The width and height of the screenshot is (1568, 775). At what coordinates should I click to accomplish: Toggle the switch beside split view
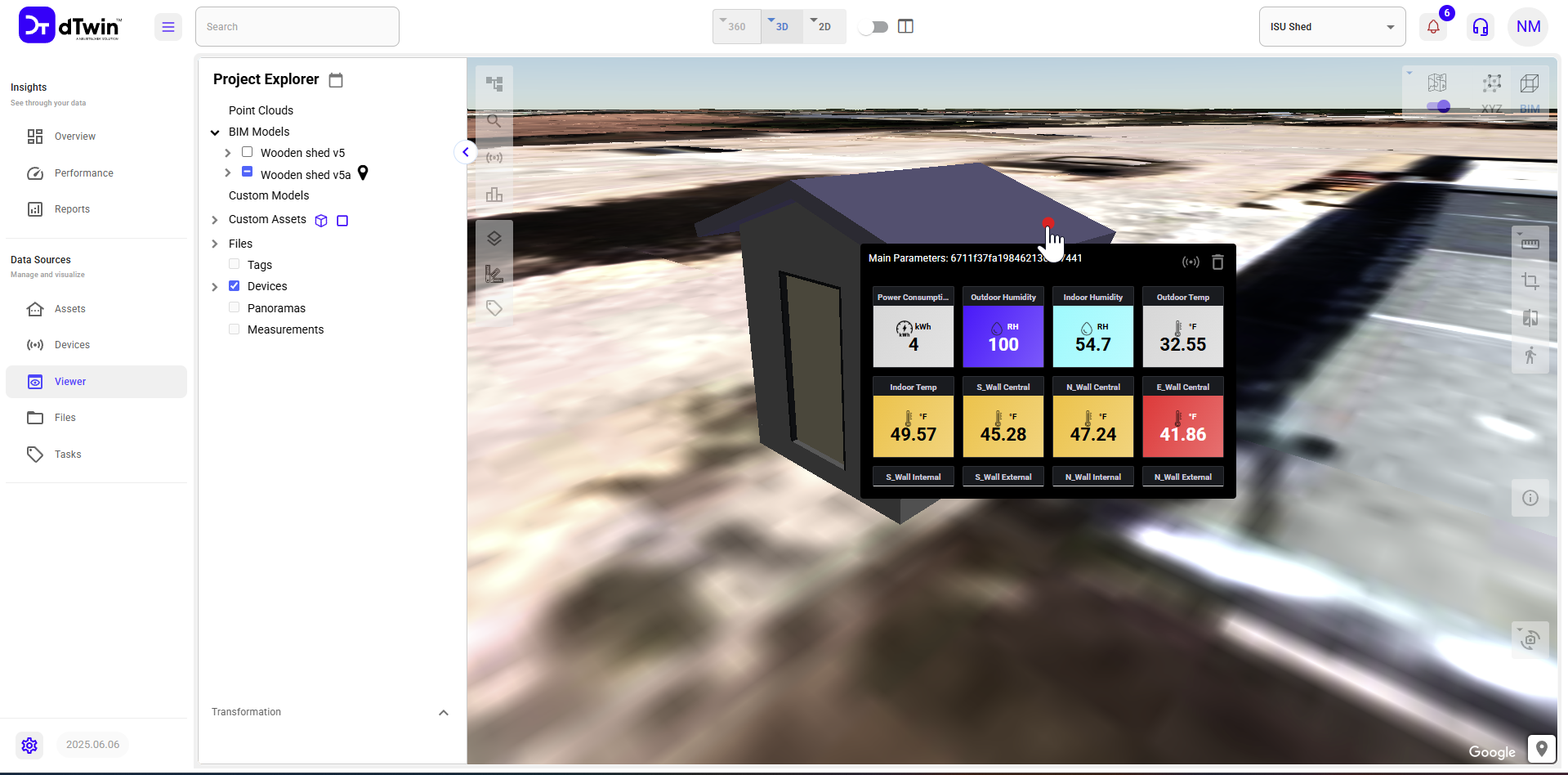point(873,27)
